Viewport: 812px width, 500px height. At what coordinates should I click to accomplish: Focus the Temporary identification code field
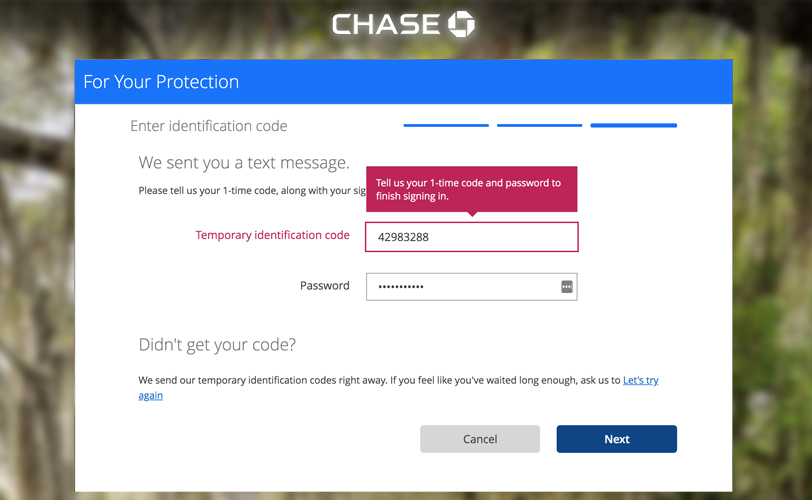click(x=471, y=237)
